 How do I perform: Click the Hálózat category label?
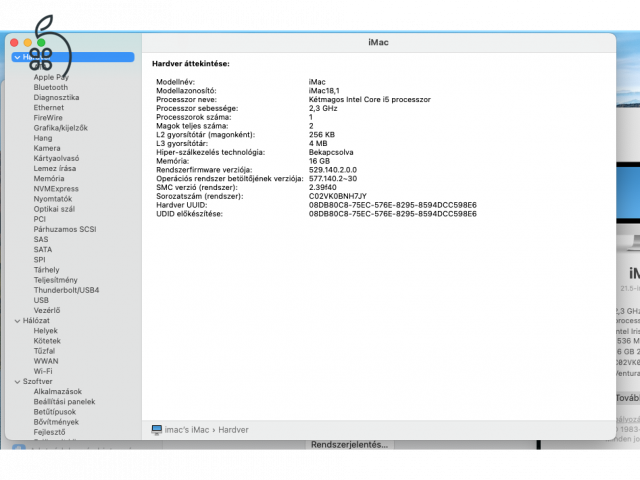[x=36, y=321]
